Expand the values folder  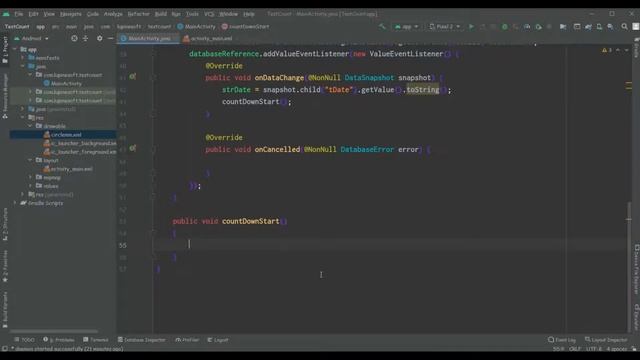point(31,186)
